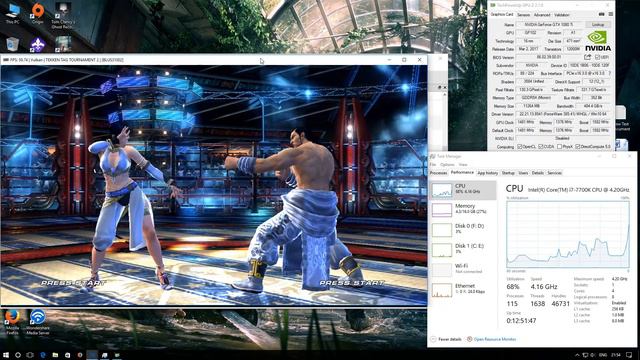Switch to the App history tab

[487, 173]
